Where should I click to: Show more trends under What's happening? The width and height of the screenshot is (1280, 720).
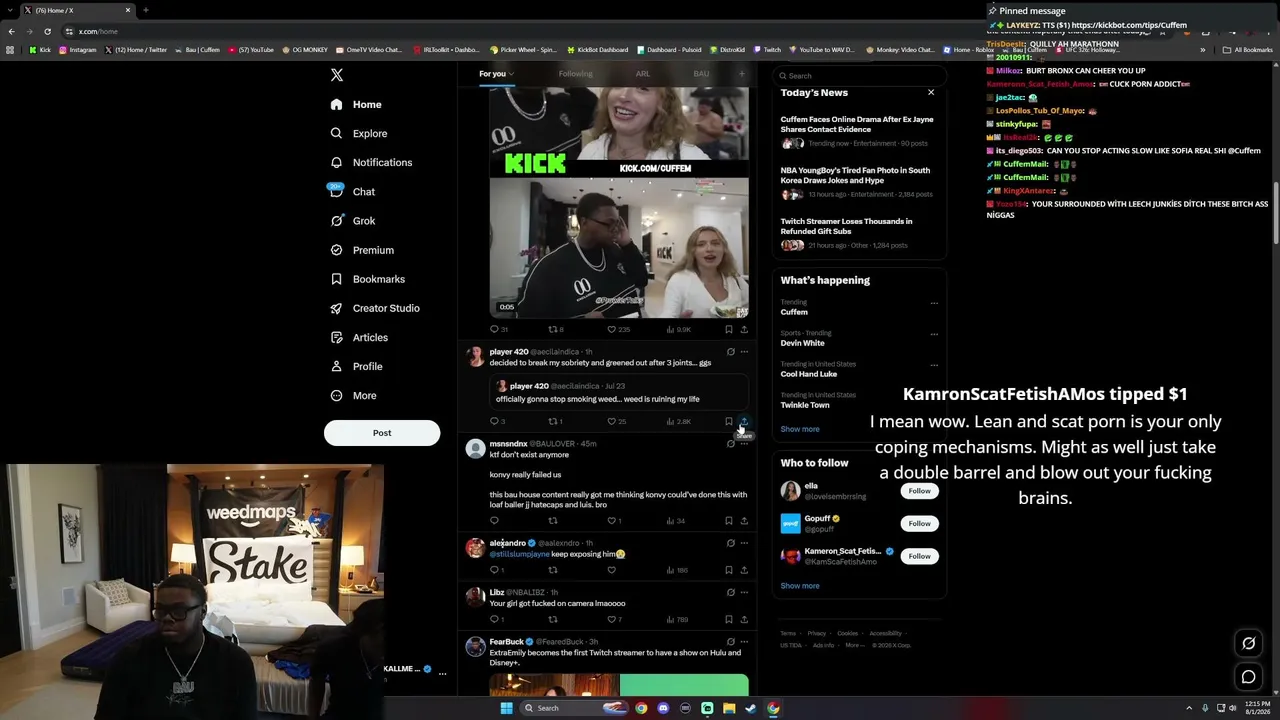(800, 429)
